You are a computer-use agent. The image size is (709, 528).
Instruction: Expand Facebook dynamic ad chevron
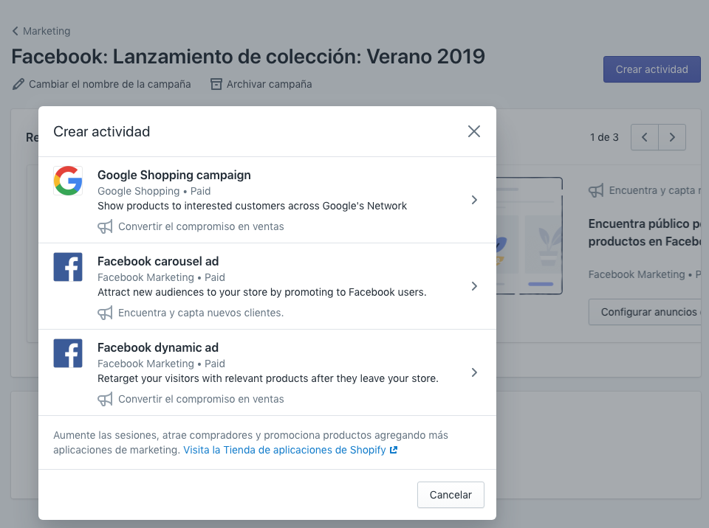[x=474, y=372]
